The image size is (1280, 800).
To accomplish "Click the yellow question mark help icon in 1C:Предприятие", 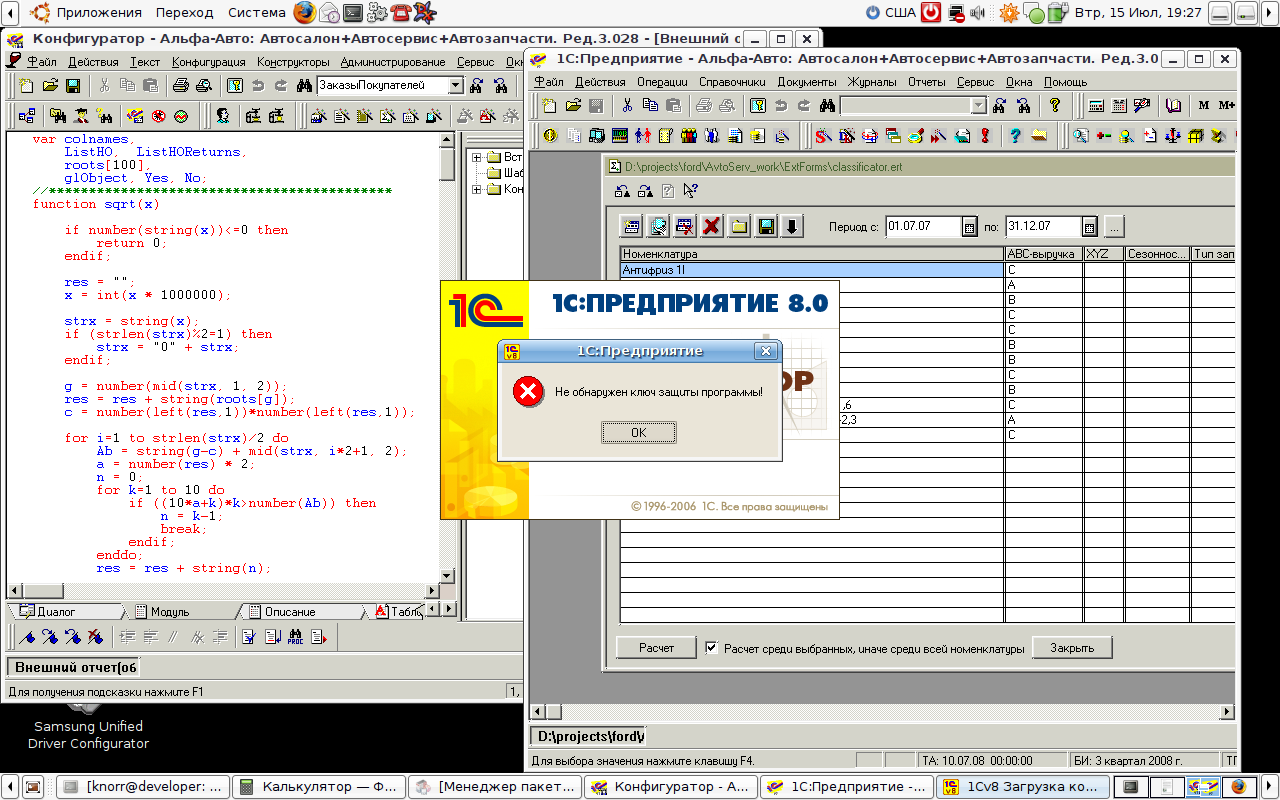I will tap(1054, 105).
